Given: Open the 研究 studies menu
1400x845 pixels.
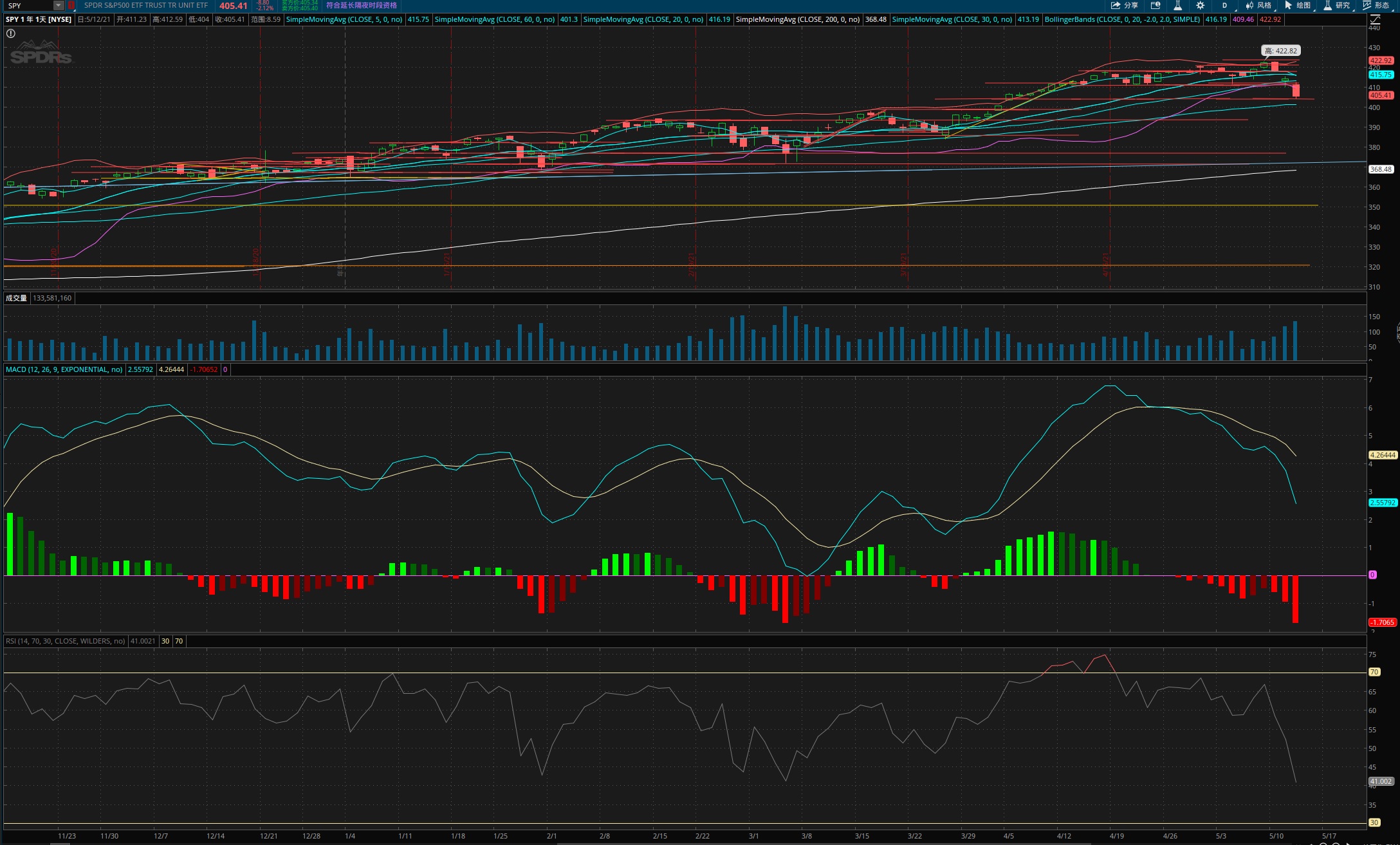Looking at the screenshot, I should pyautogui.click(x=1338, y=5).
